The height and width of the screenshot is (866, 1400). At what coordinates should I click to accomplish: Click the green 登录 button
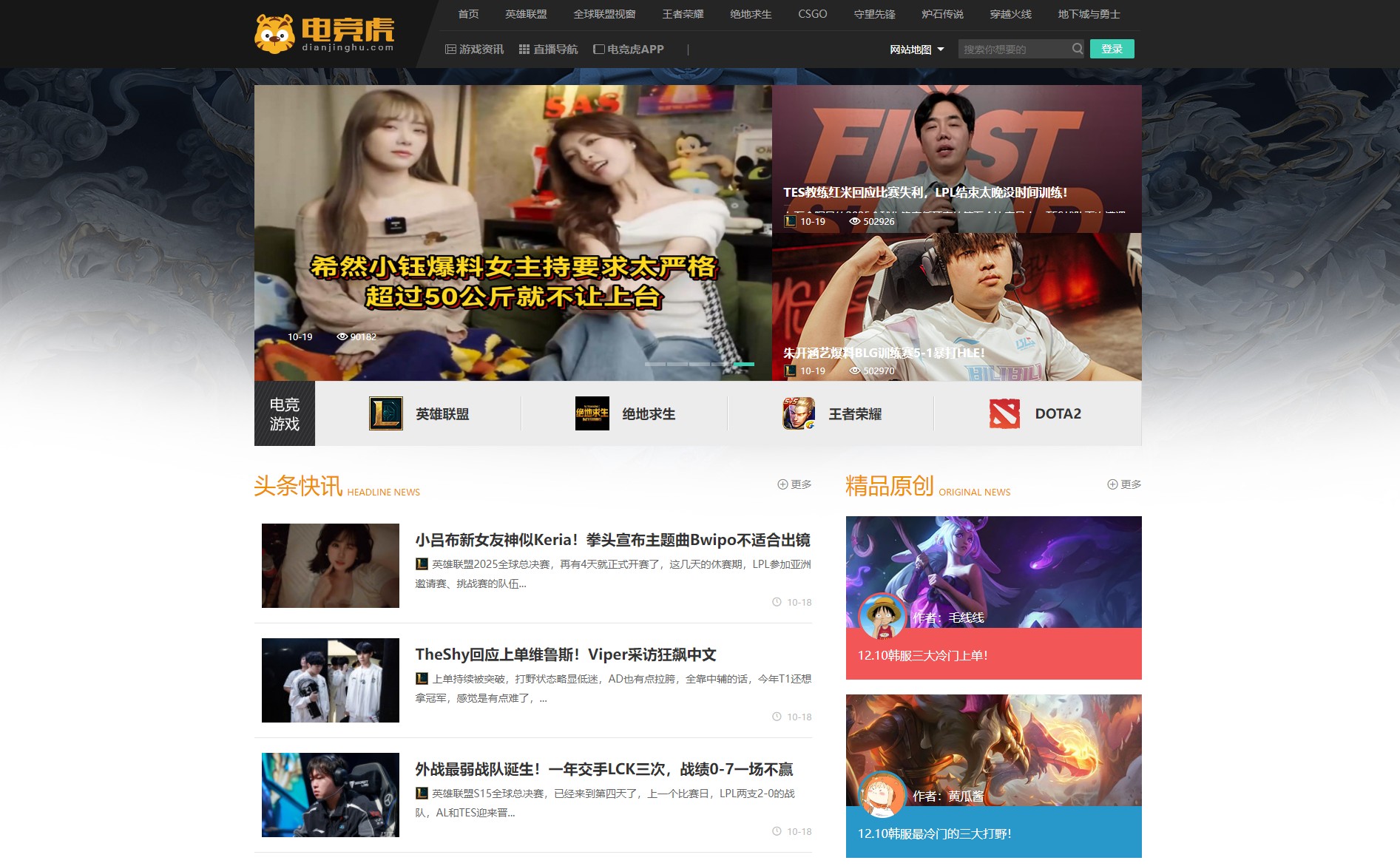point(1112,50)
